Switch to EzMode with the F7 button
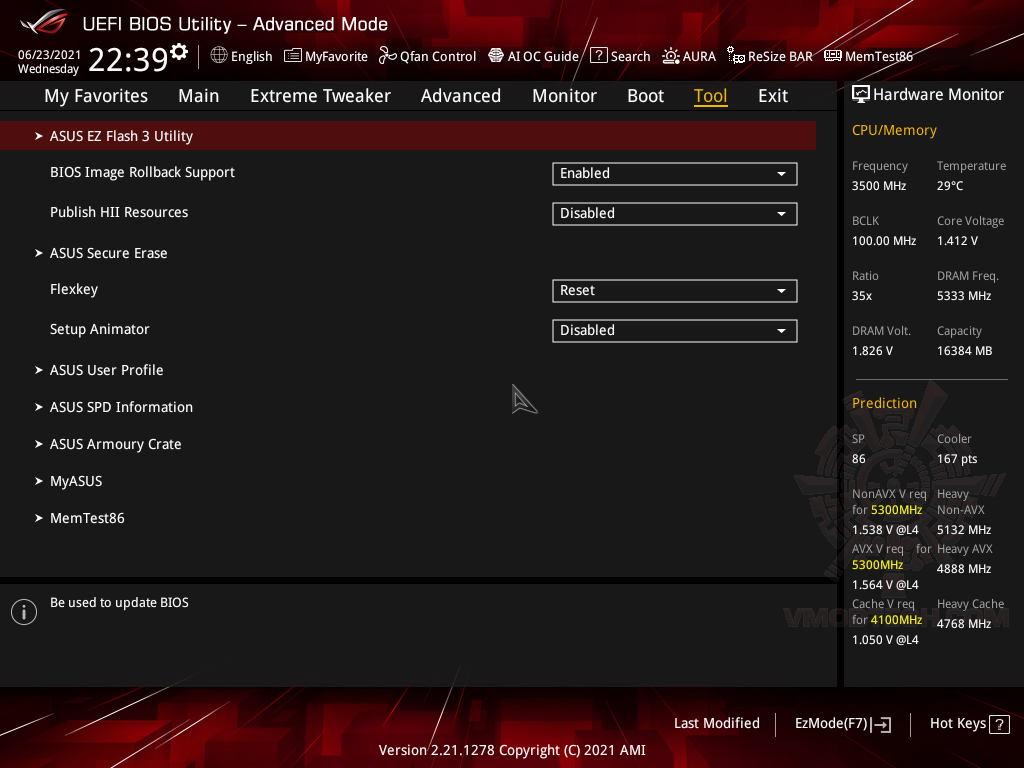The height and width of the screenshot is (768, 1024). pos(842,723)
